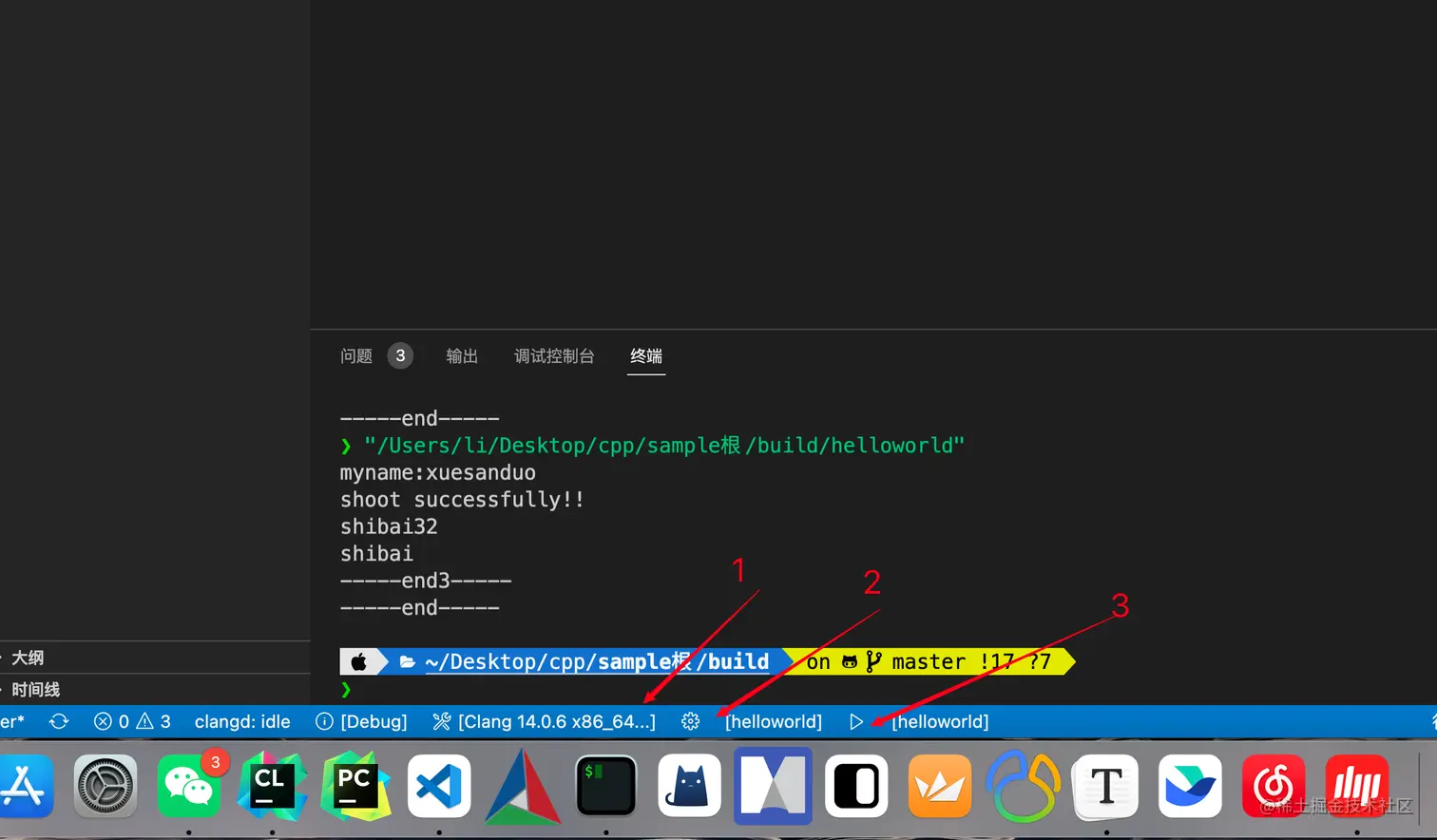Click the '-----end3-----' output line
1437x840 pixels.
pos(426,580)
